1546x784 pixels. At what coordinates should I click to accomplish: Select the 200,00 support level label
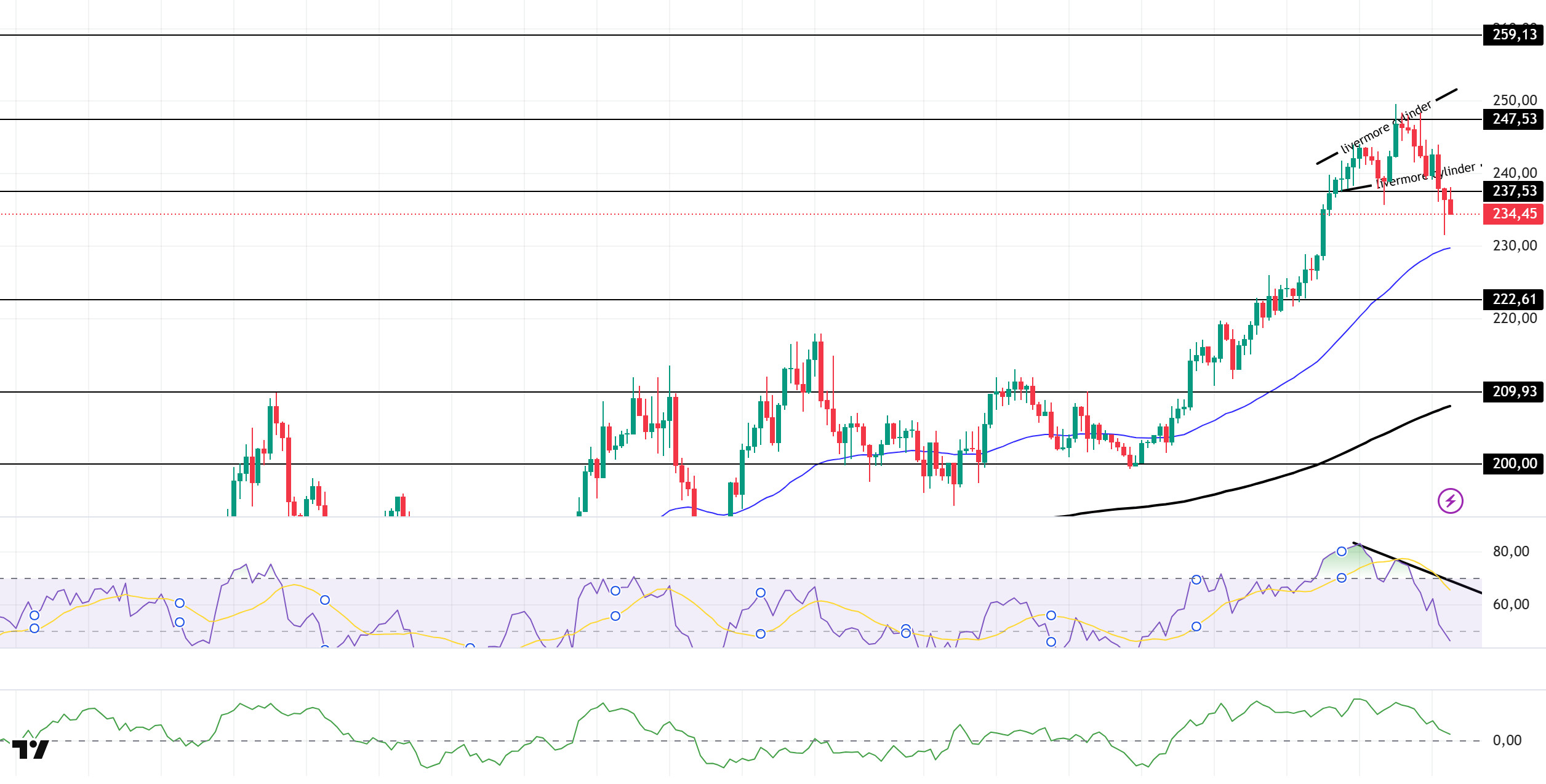click(x=1514, y=464)
